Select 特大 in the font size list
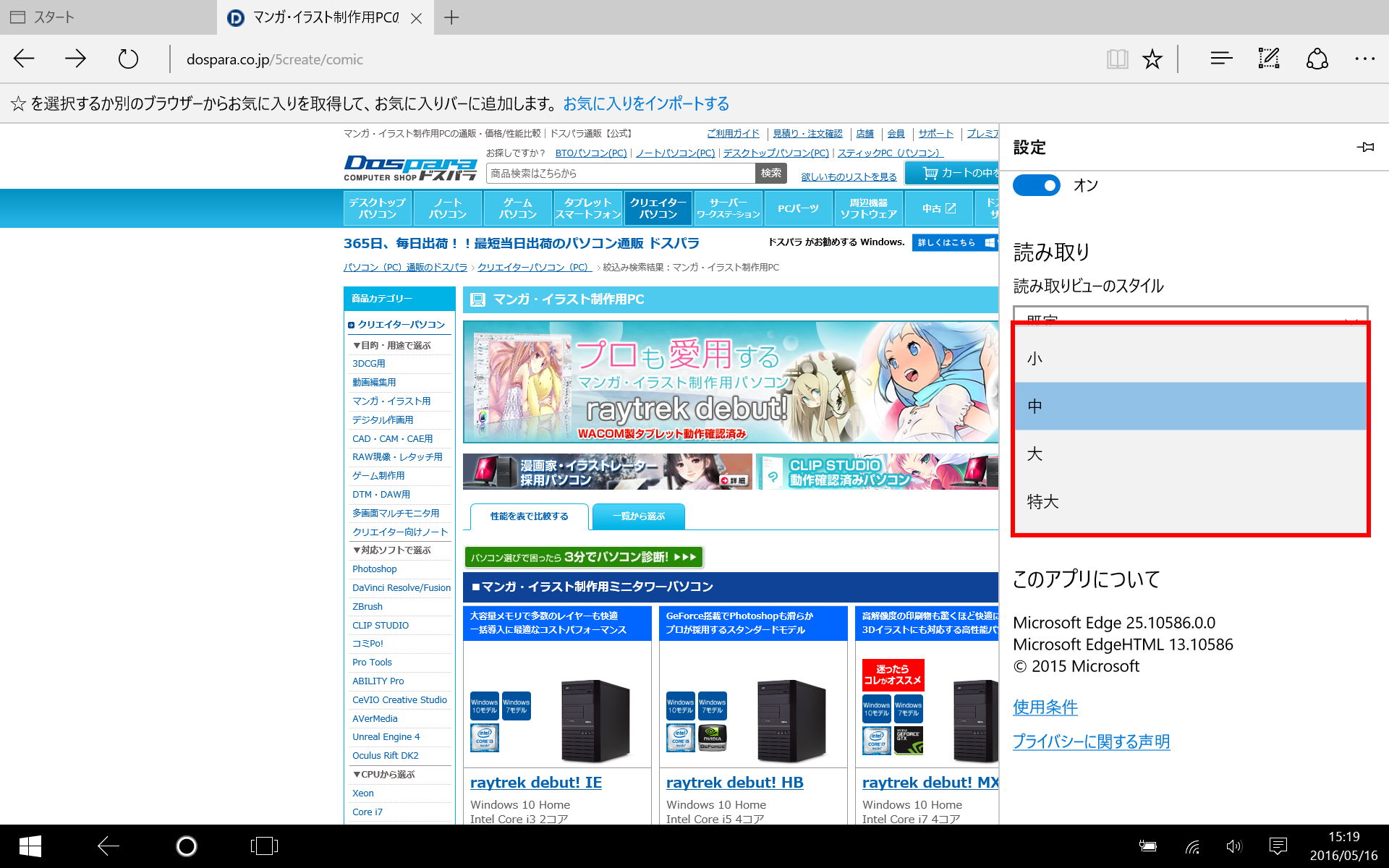Screen dimensions: 1389x868 pyautogui.click(x=1191, y=502)
